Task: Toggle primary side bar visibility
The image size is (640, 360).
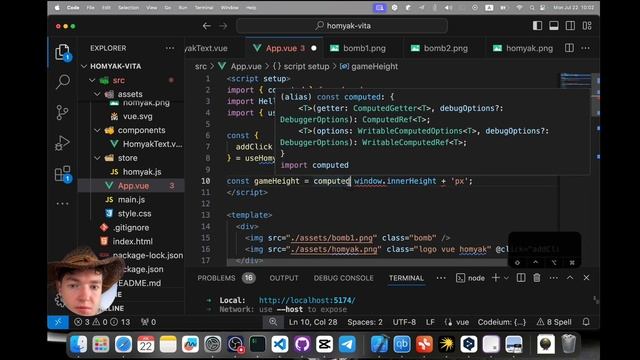Action: 538,26
